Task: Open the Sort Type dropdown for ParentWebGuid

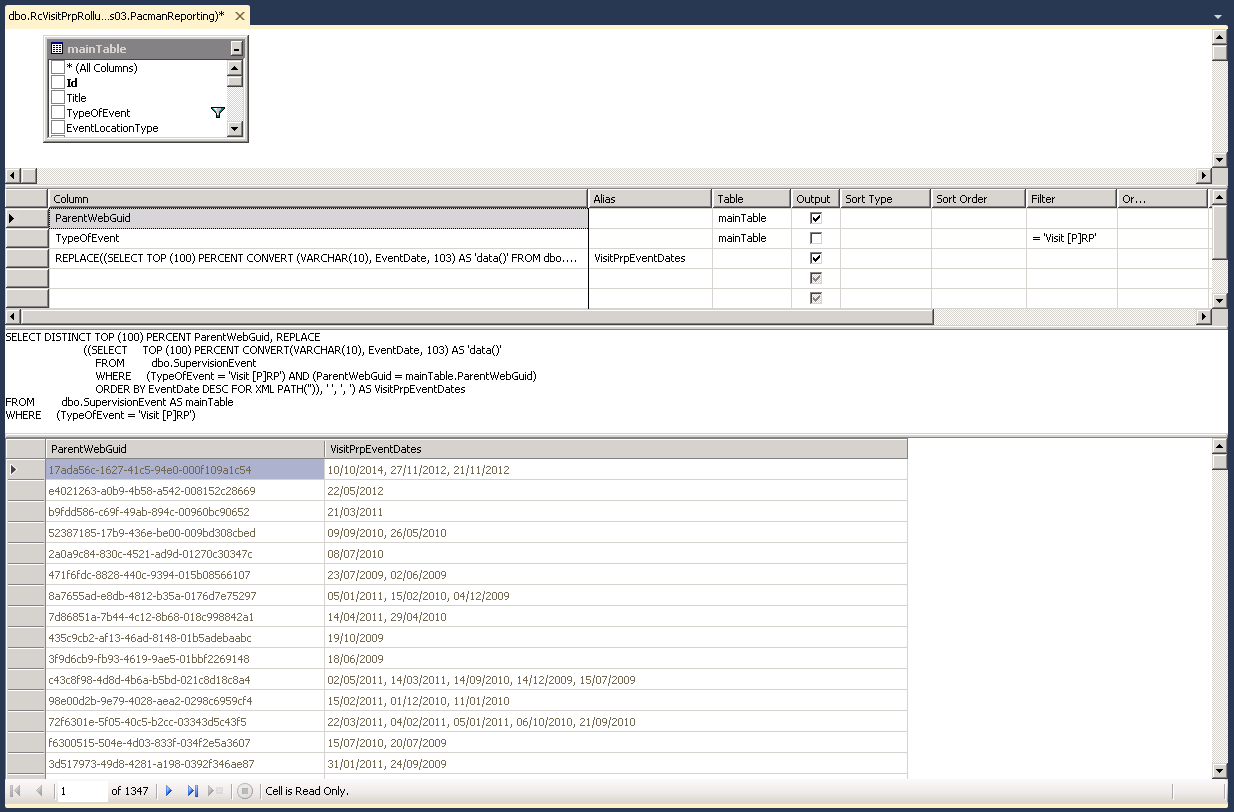Action: tap(885, 218)
